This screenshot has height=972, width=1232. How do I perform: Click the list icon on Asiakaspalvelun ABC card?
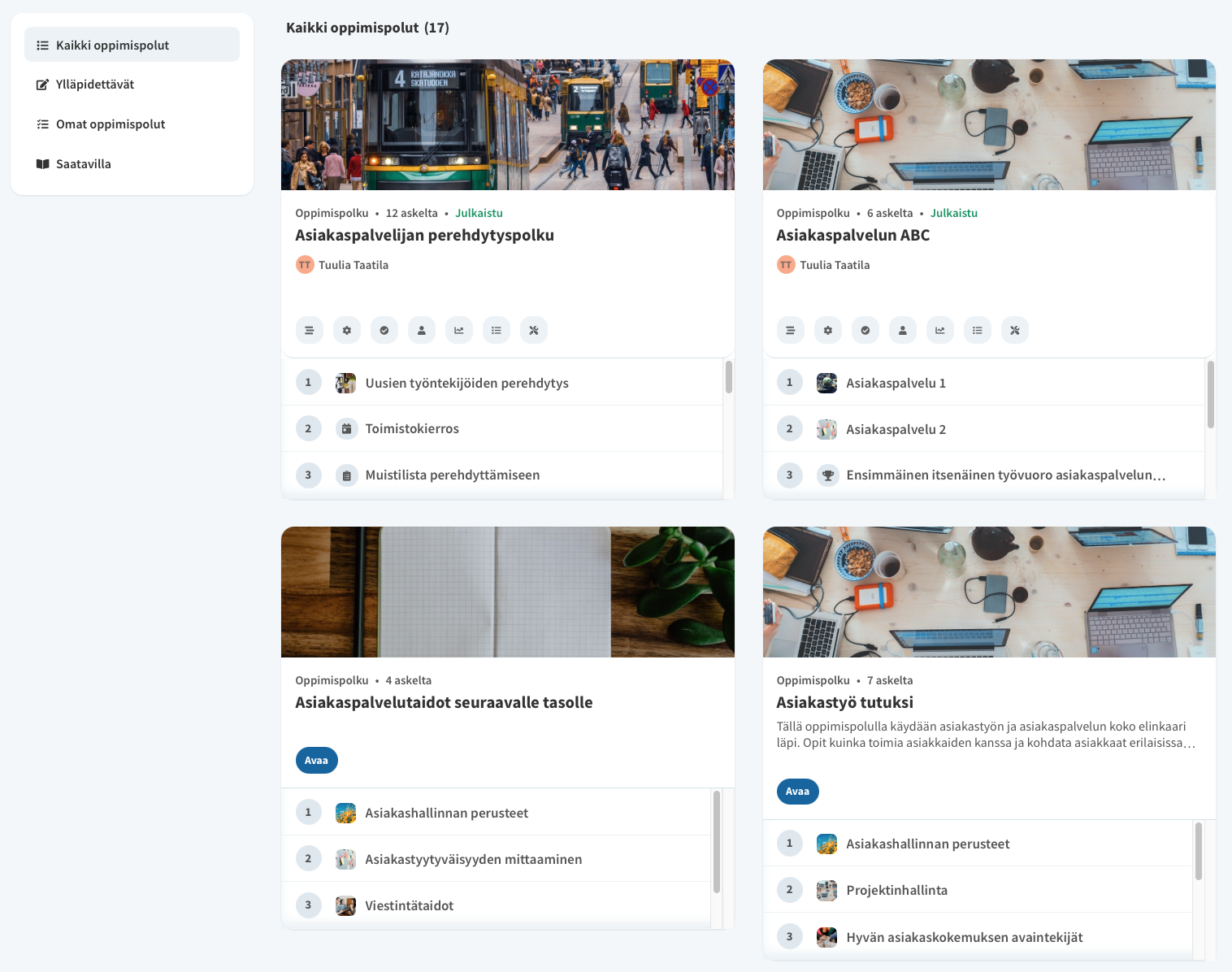pyautogui.click(x=978, y=331)
